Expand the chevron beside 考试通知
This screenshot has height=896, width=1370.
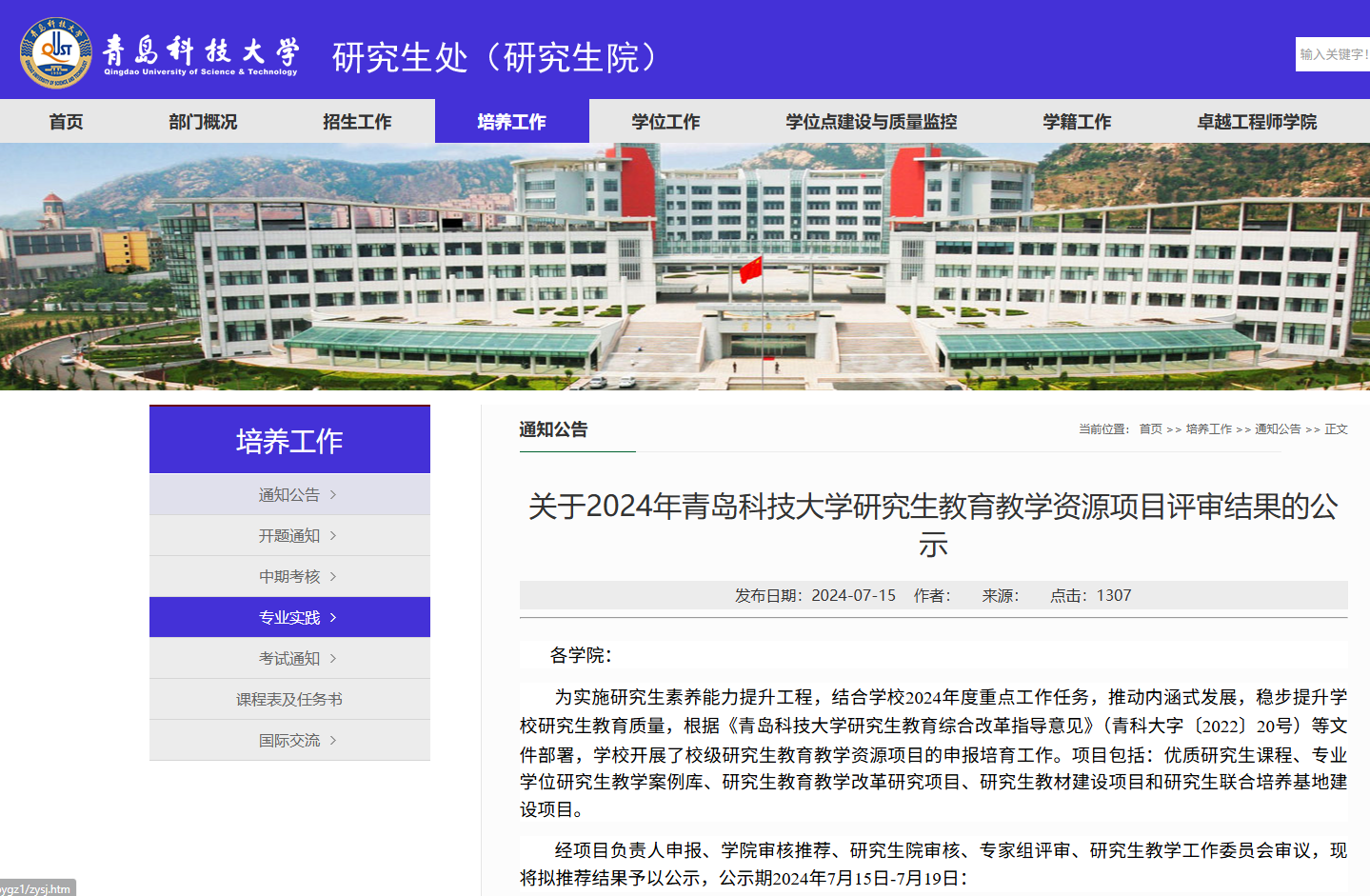point(333,658)
